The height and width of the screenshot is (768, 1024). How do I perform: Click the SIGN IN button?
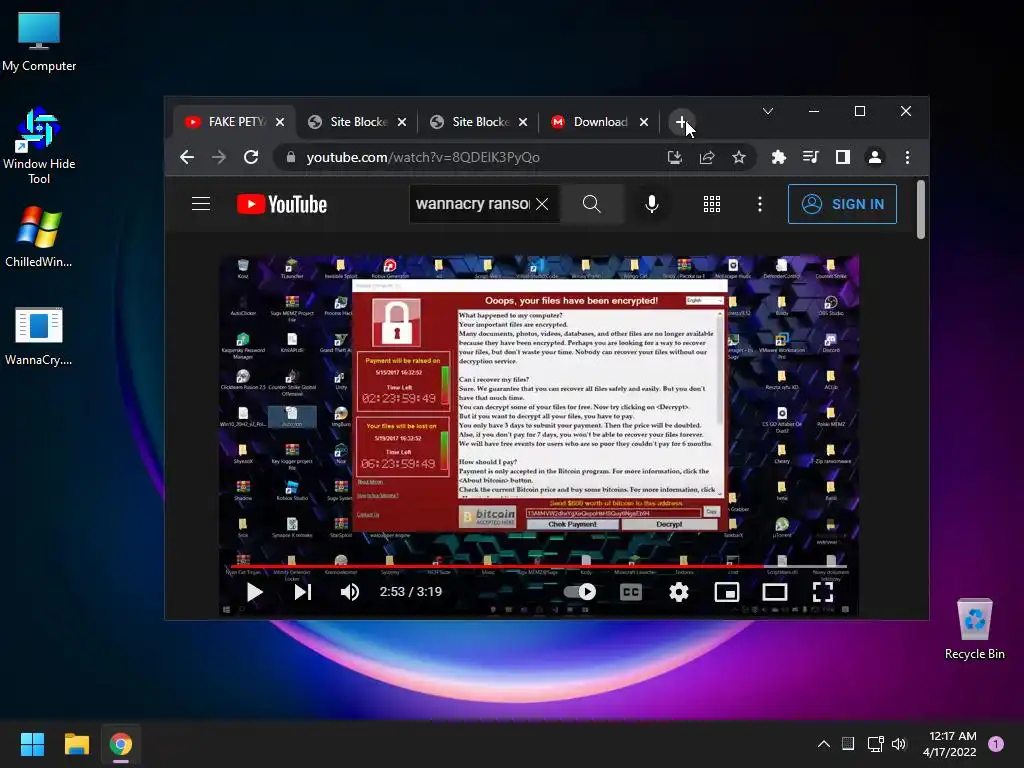point(842,204)
